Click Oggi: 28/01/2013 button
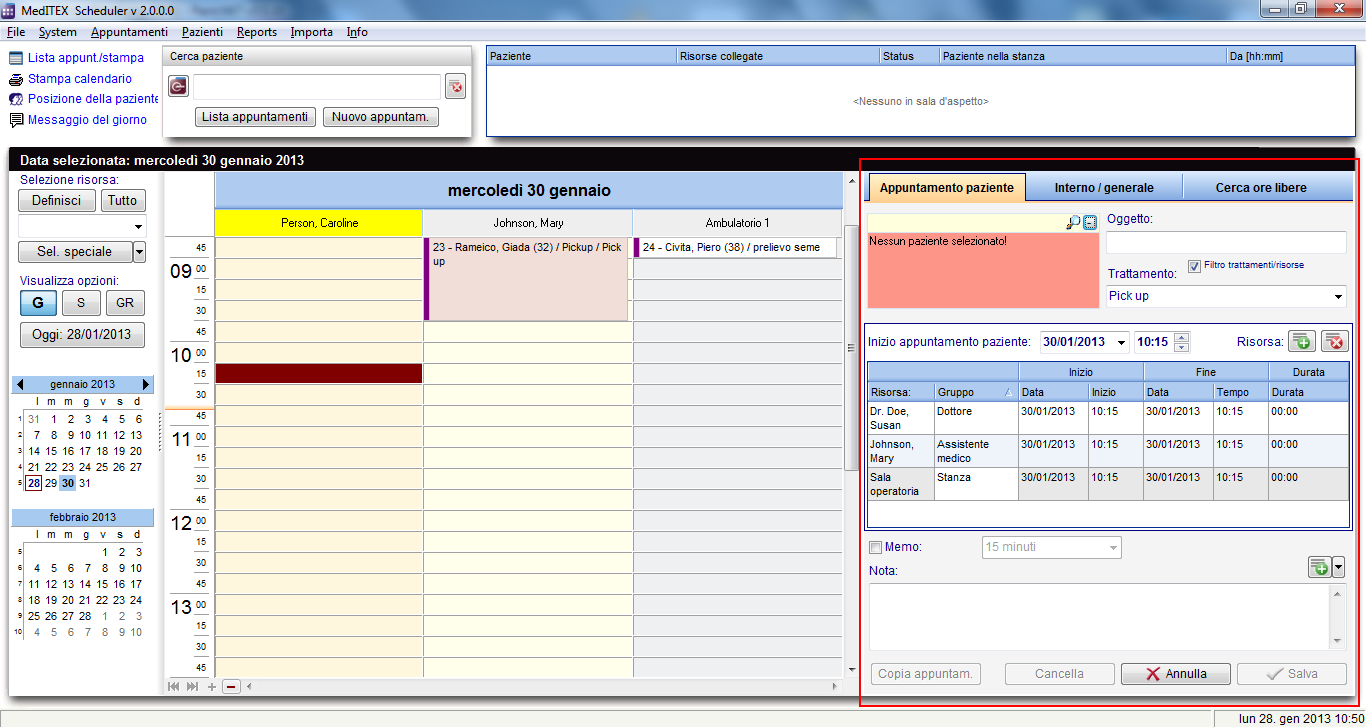Viewport: 1366px width, 728px height. click(82, 335)
